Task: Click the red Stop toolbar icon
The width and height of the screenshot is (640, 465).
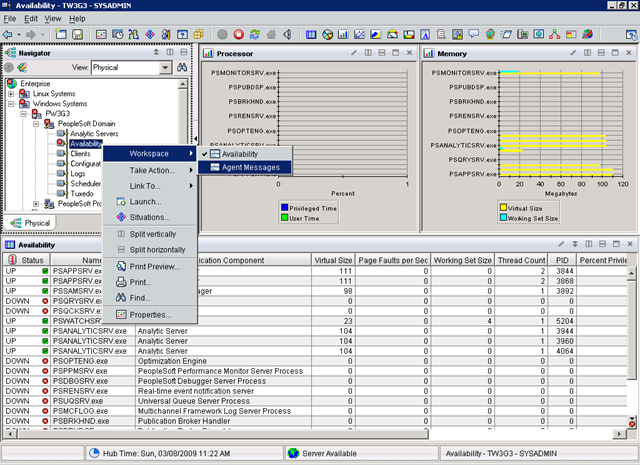Action: click(239, 35)
